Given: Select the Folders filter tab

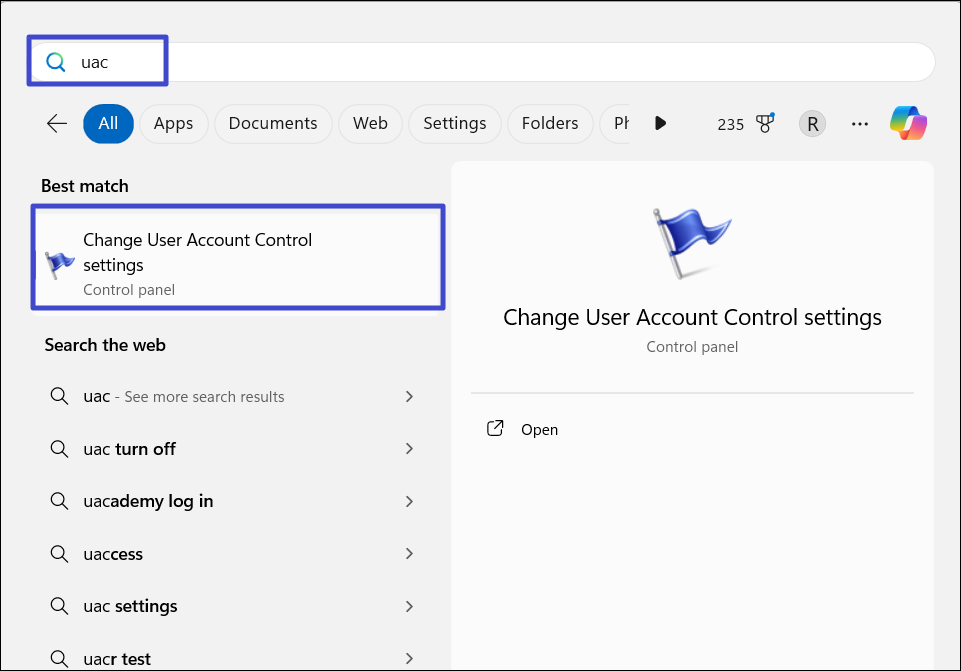Looking at the screenshot, I should (x=550, y=123).
